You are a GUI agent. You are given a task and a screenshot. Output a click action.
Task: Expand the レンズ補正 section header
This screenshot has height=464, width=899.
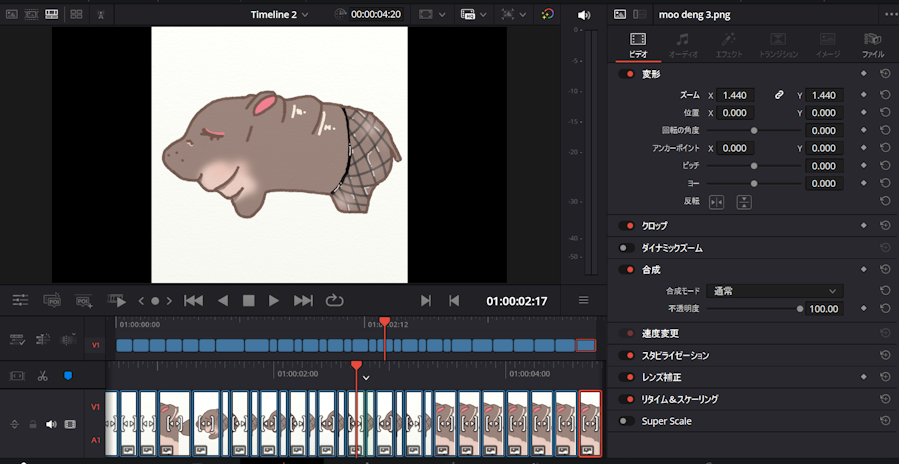(x=661, y=377)
